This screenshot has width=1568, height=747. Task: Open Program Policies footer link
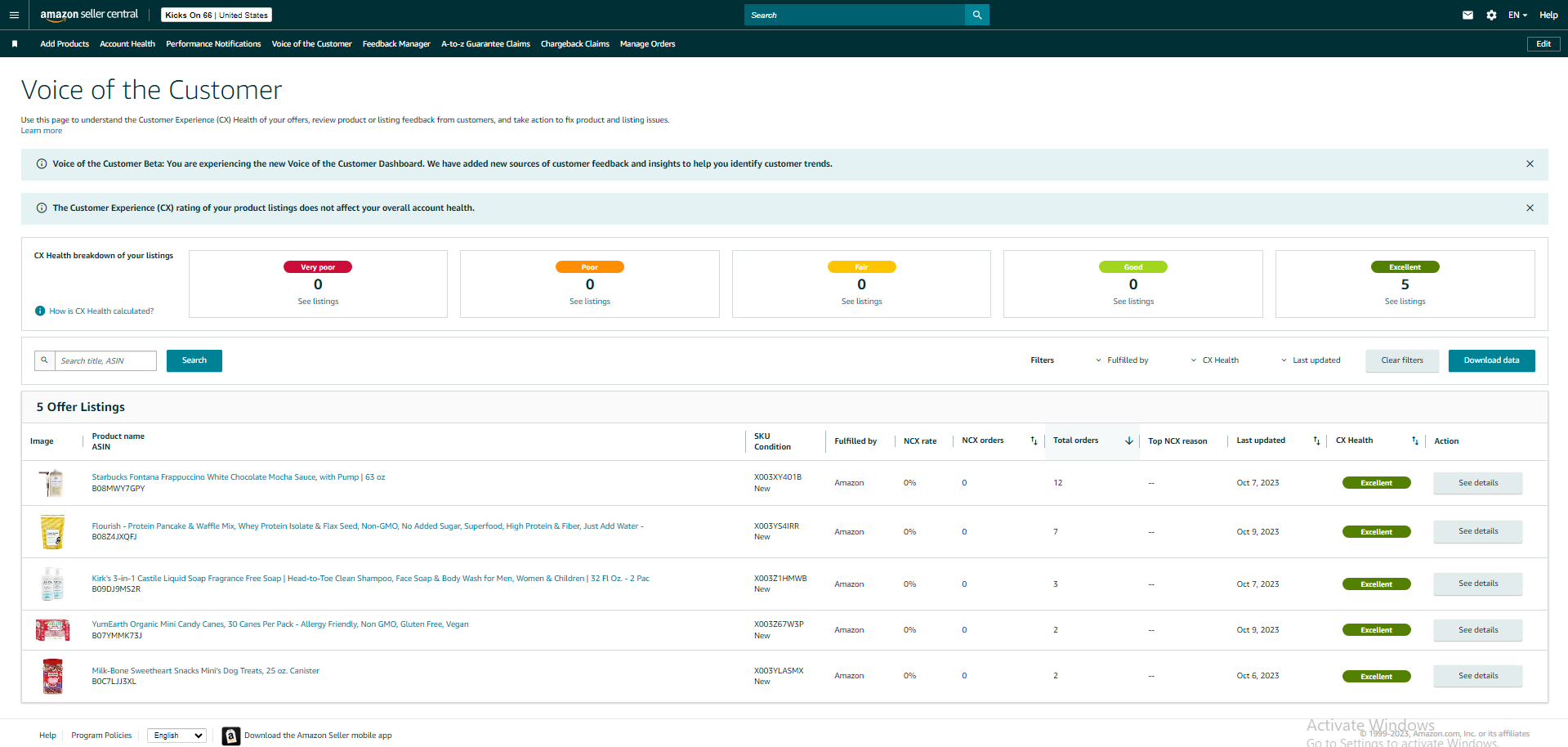coord(101,736)
